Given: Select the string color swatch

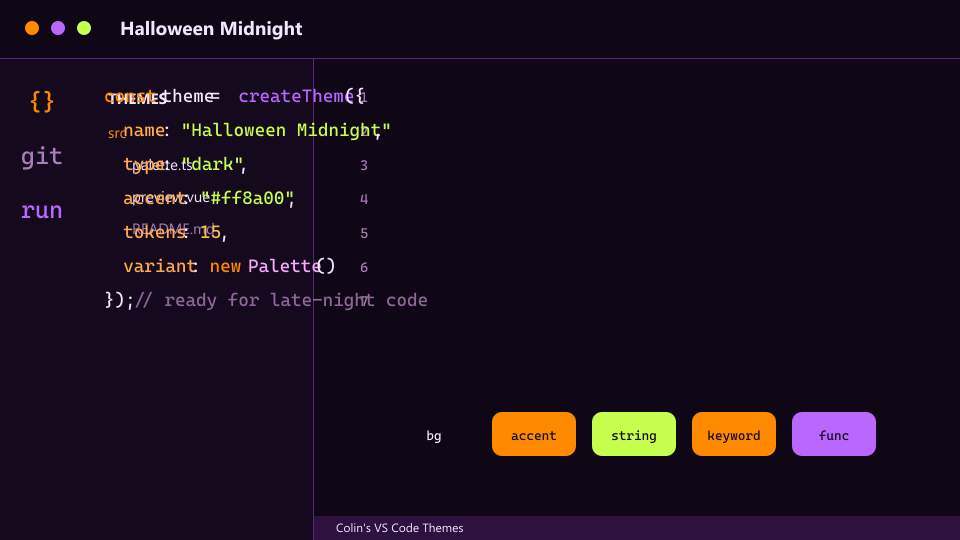Looking at the screenshot, I should [x=634, y=434].
